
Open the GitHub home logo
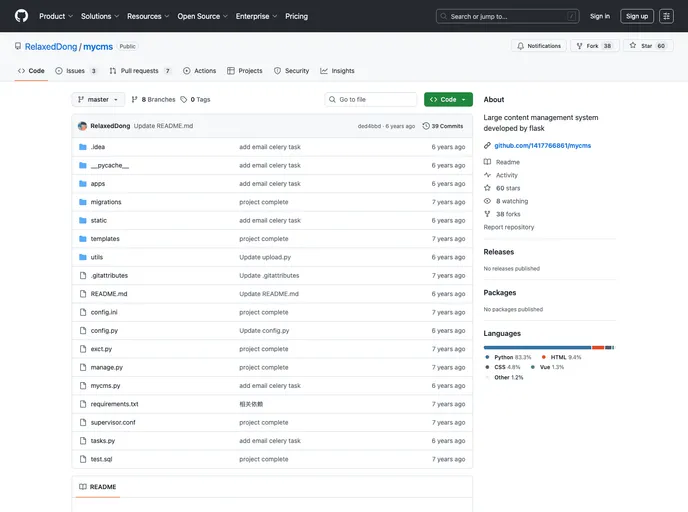[x=21, y=16]
